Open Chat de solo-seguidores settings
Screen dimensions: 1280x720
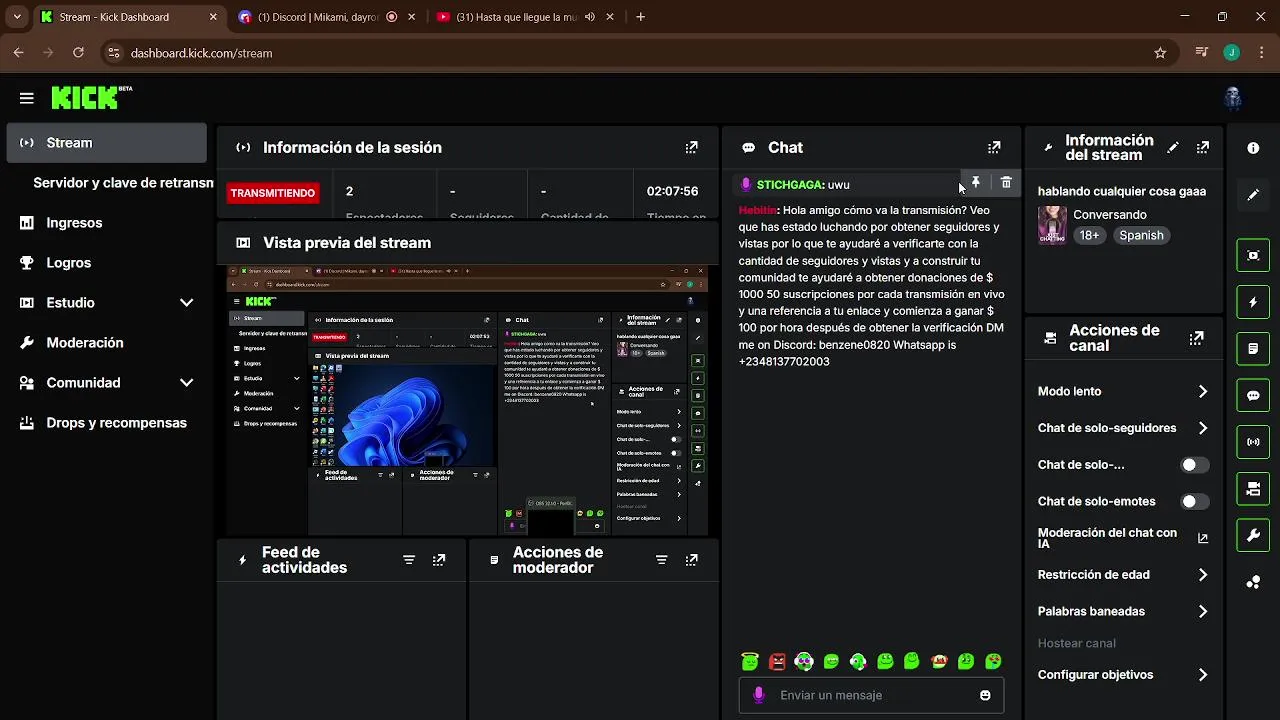1124,428
